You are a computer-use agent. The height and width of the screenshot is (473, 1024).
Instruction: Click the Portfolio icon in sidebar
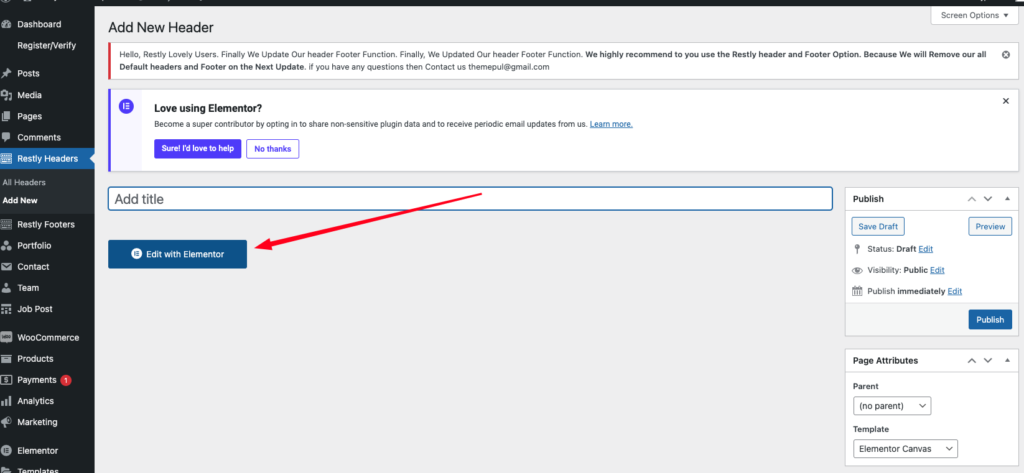coord(7,246)
